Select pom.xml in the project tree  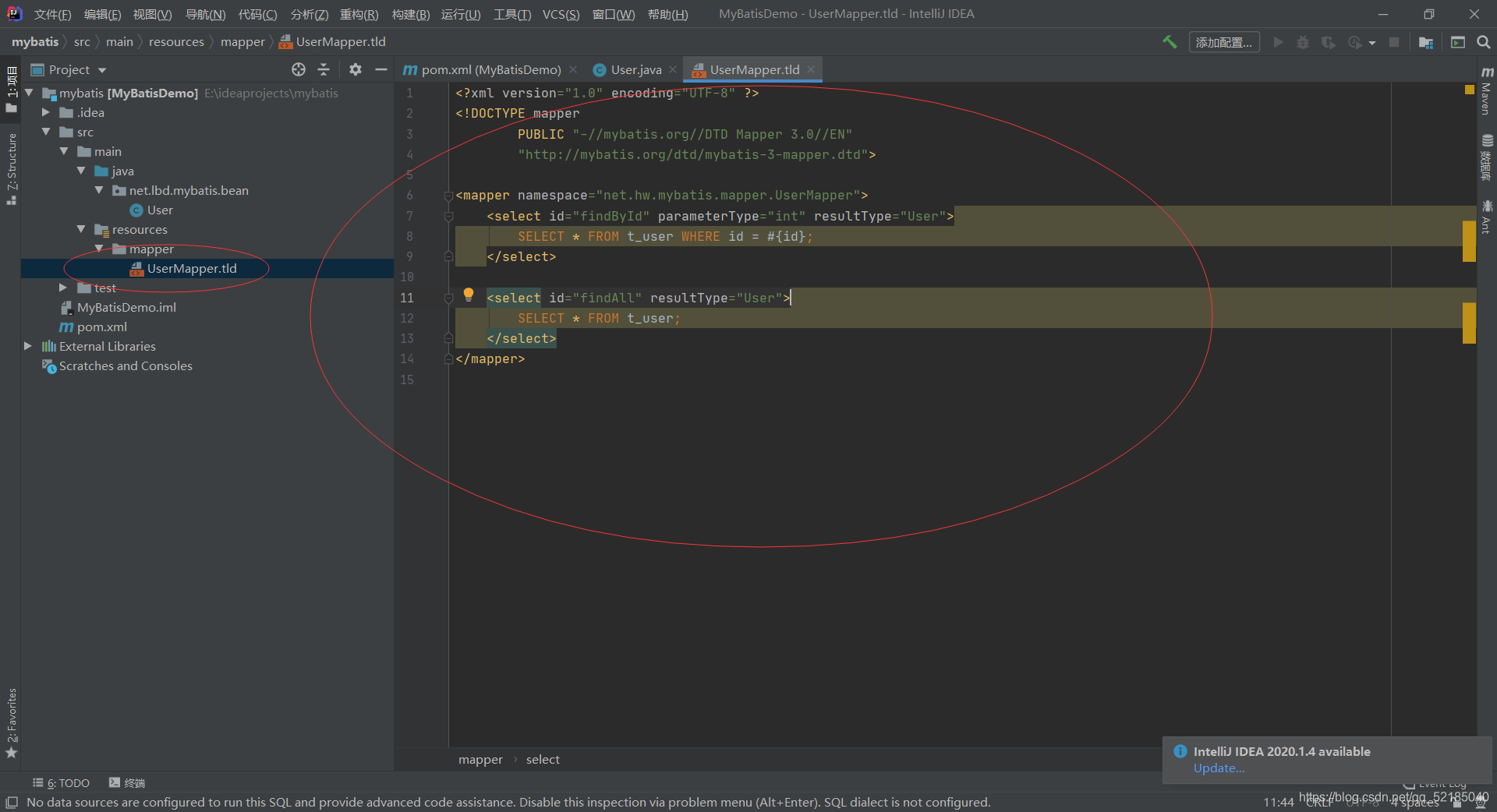click(x=93, y=327)
